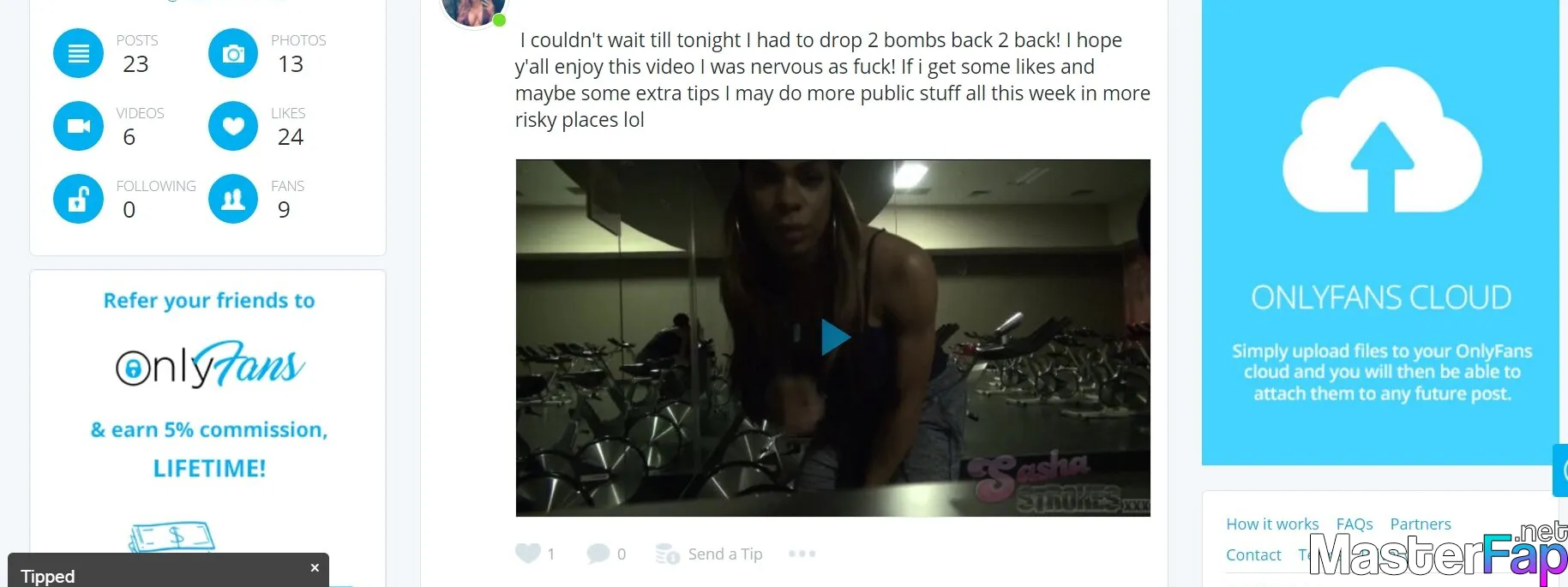The image size is (1568, 587).
Task: Click the OnlyFans referral logo
Action: pos(210,364)
